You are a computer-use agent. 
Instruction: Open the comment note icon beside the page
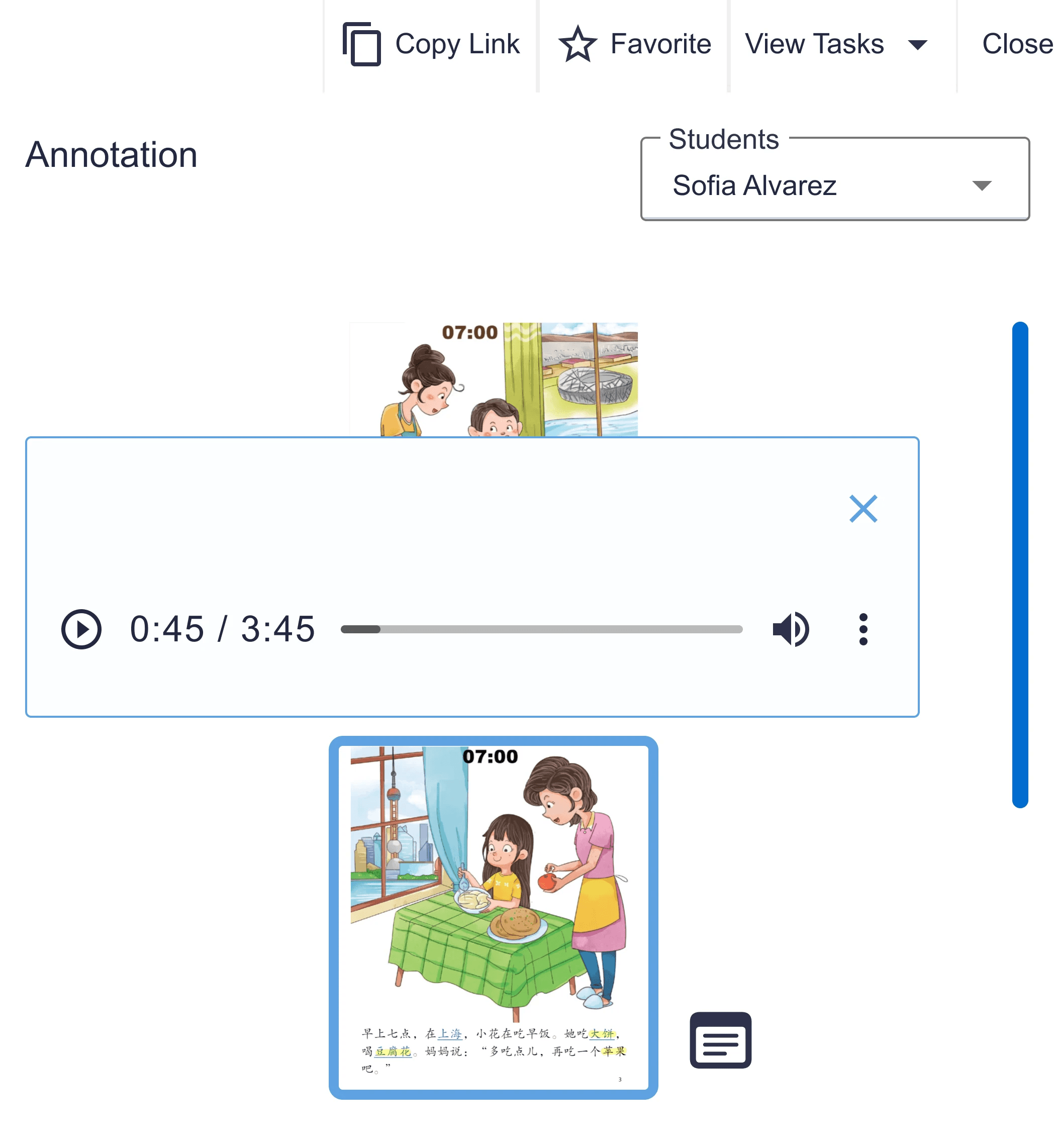click(720, 1040)
